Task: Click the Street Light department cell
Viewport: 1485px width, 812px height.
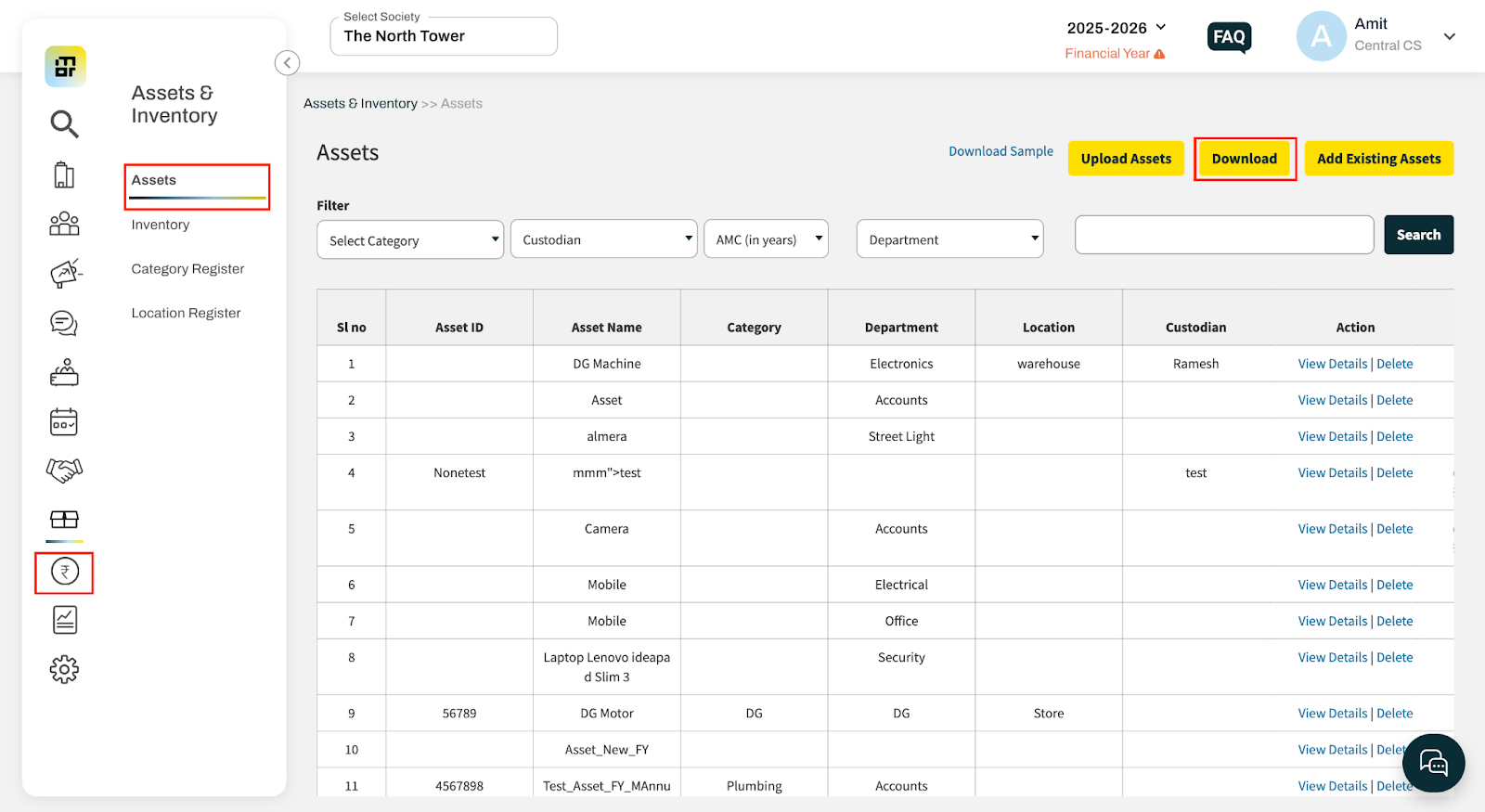Action: 901,436
